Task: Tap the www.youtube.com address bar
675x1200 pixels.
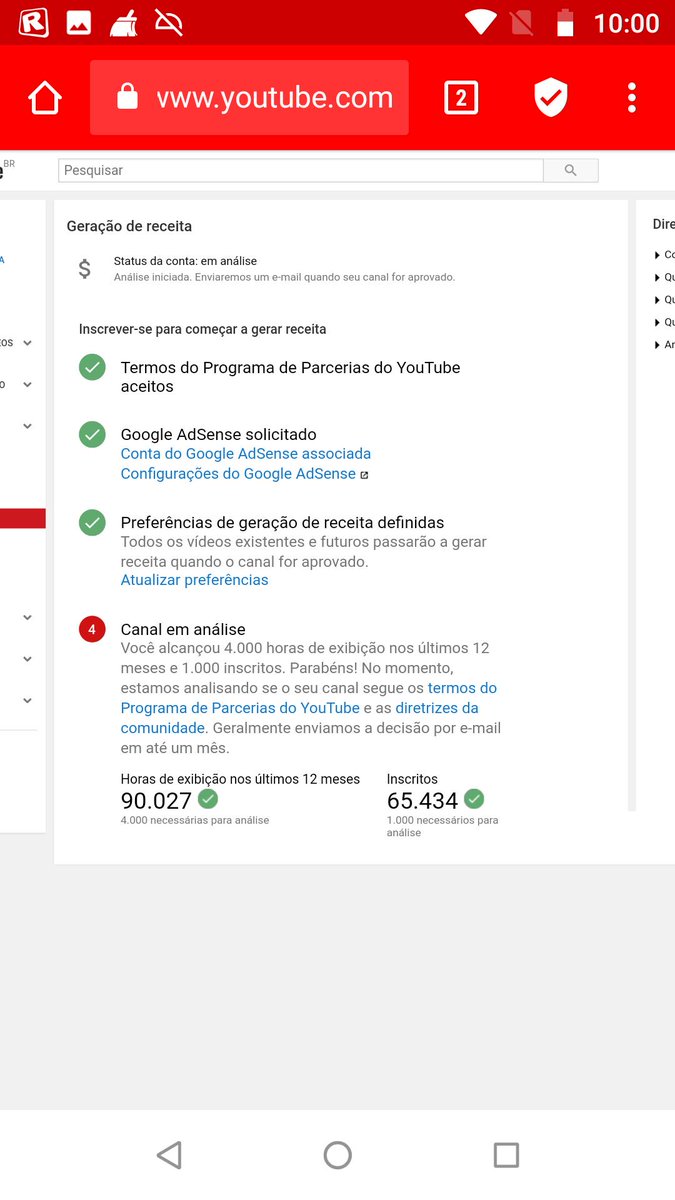Action: coord(249,97)
